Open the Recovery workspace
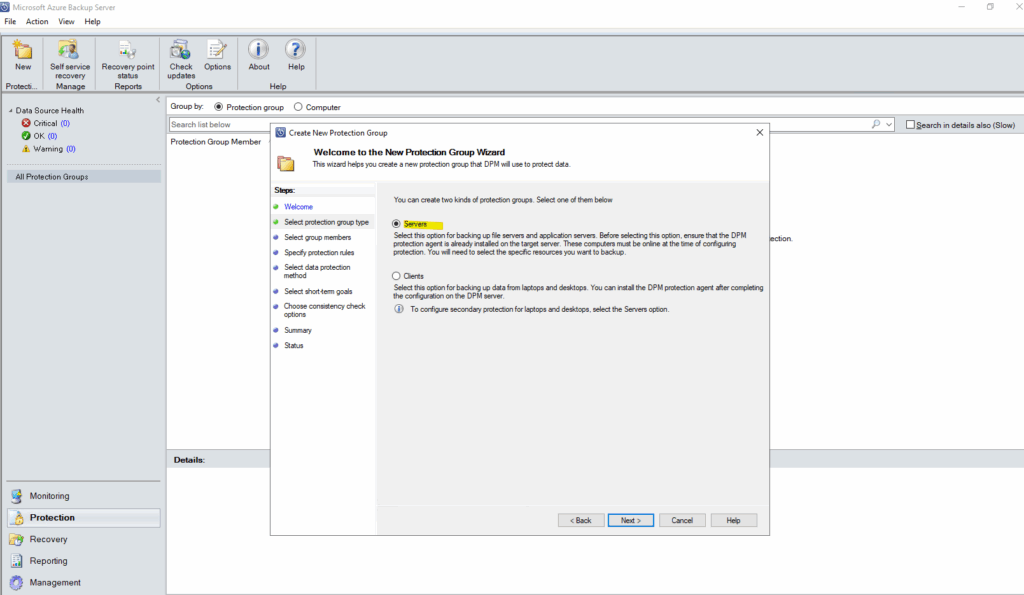This screenshot has width=1024, height=595. pos(48,539)
